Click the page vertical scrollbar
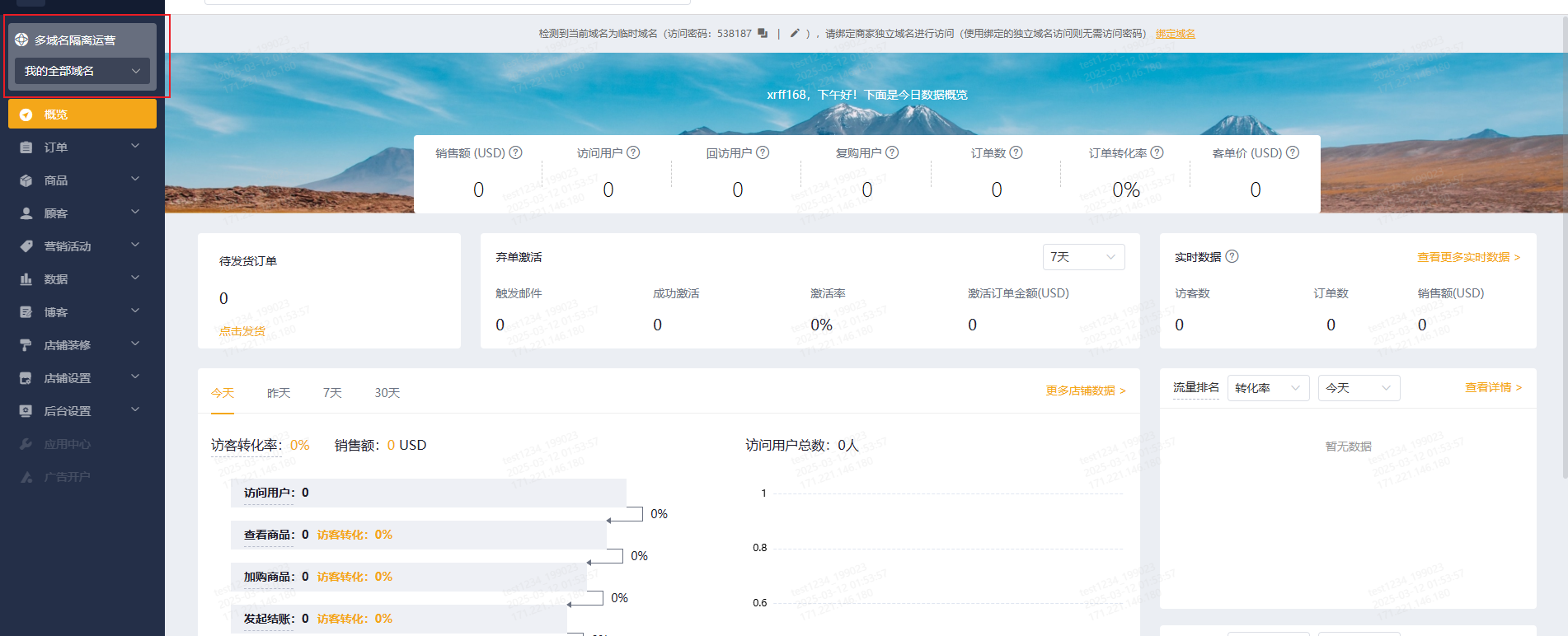1568x636 pixels. click(1565, 247)
